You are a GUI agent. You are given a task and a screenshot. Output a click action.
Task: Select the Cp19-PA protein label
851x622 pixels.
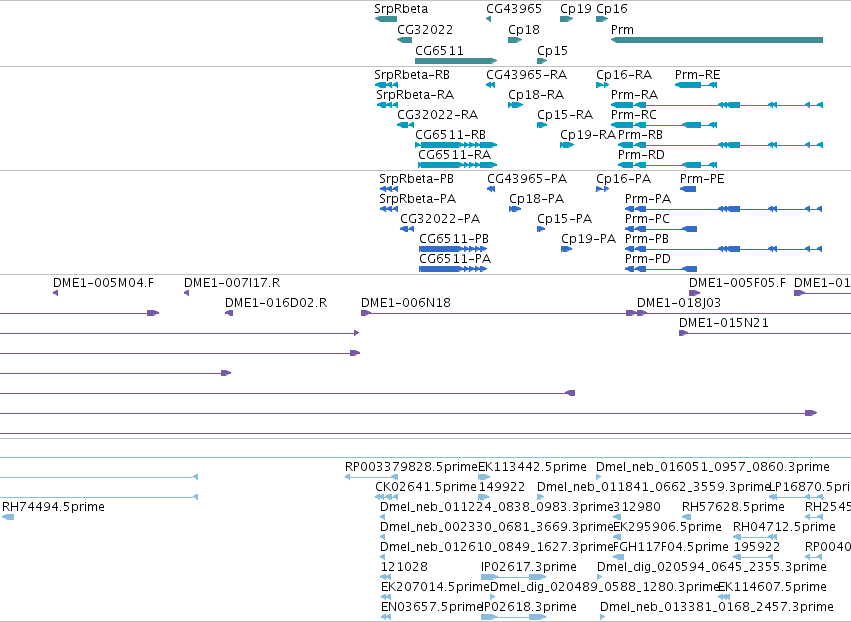(x=589, y=239)
